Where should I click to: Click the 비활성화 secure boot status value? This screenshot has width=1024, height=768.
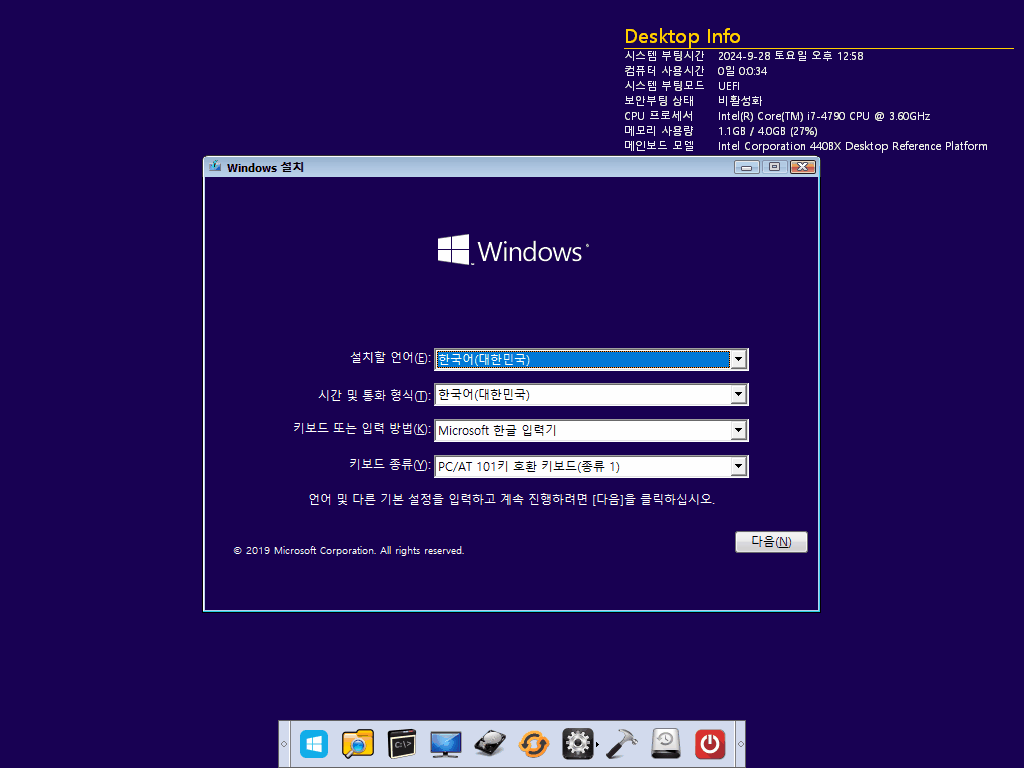pos(740,101)
